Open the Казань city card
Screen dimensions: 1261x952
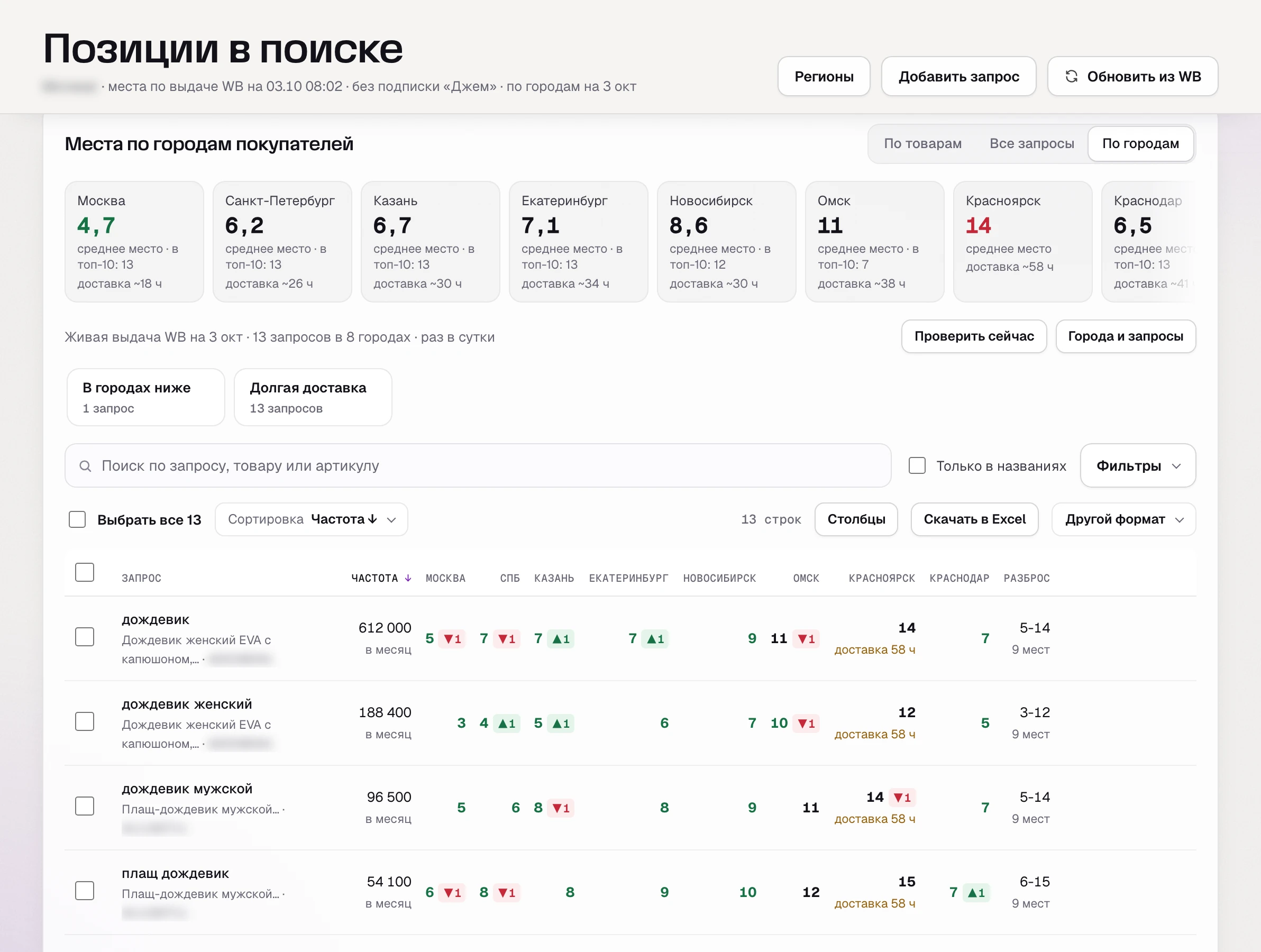431,242
